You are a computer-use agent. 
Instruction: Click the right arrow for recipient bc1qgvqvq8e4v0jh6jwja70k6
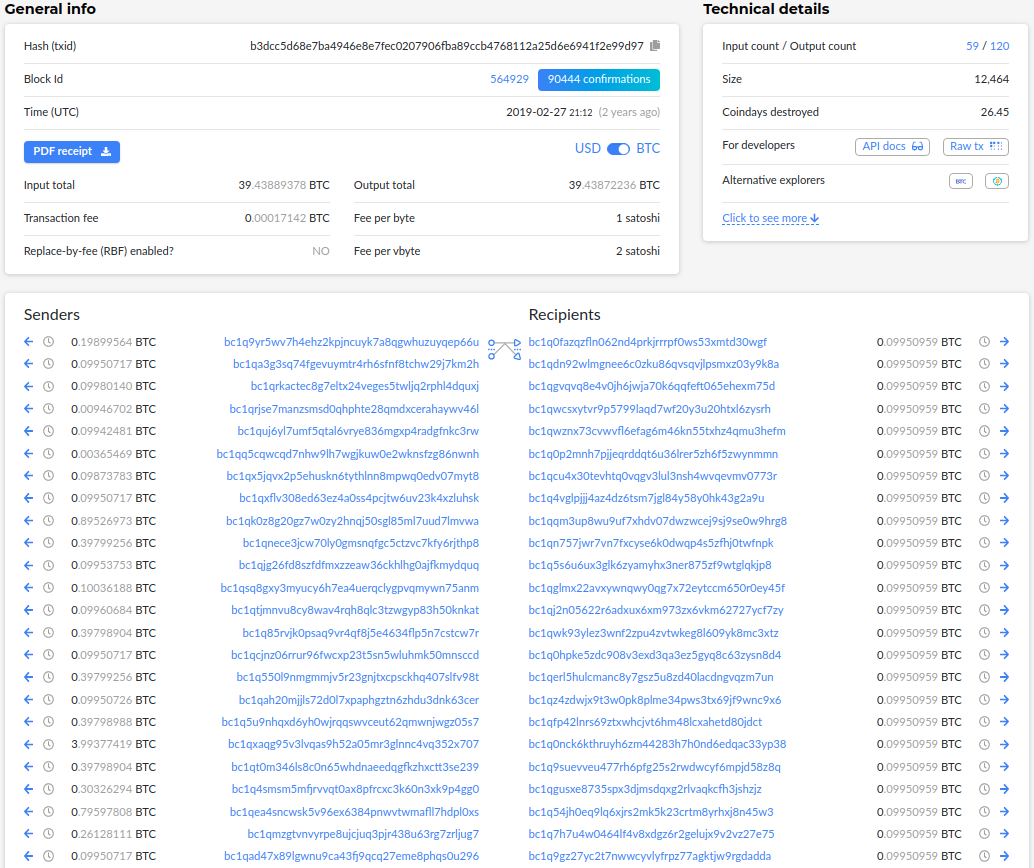(1004, 386)
